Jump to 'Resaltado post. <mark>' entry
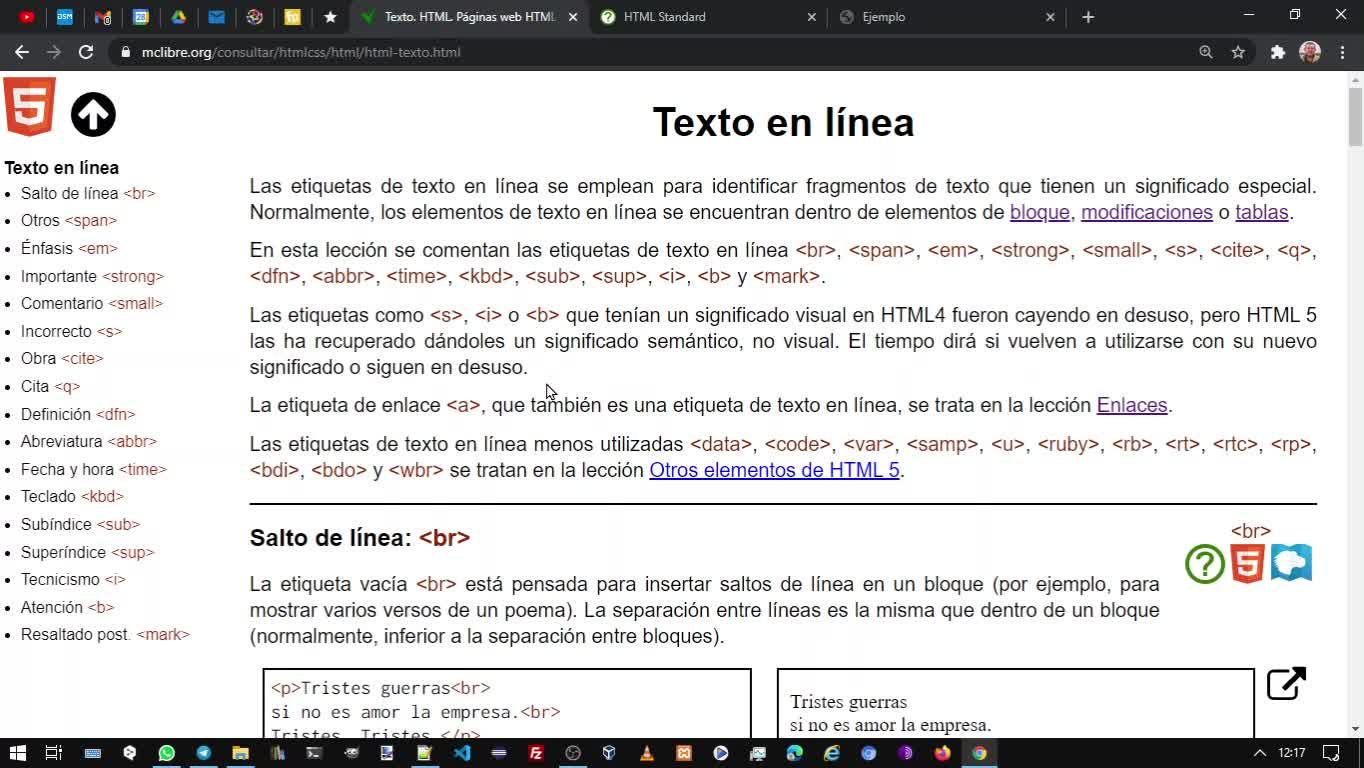This screenshot has width=1364, height=768. click(105, 634)
